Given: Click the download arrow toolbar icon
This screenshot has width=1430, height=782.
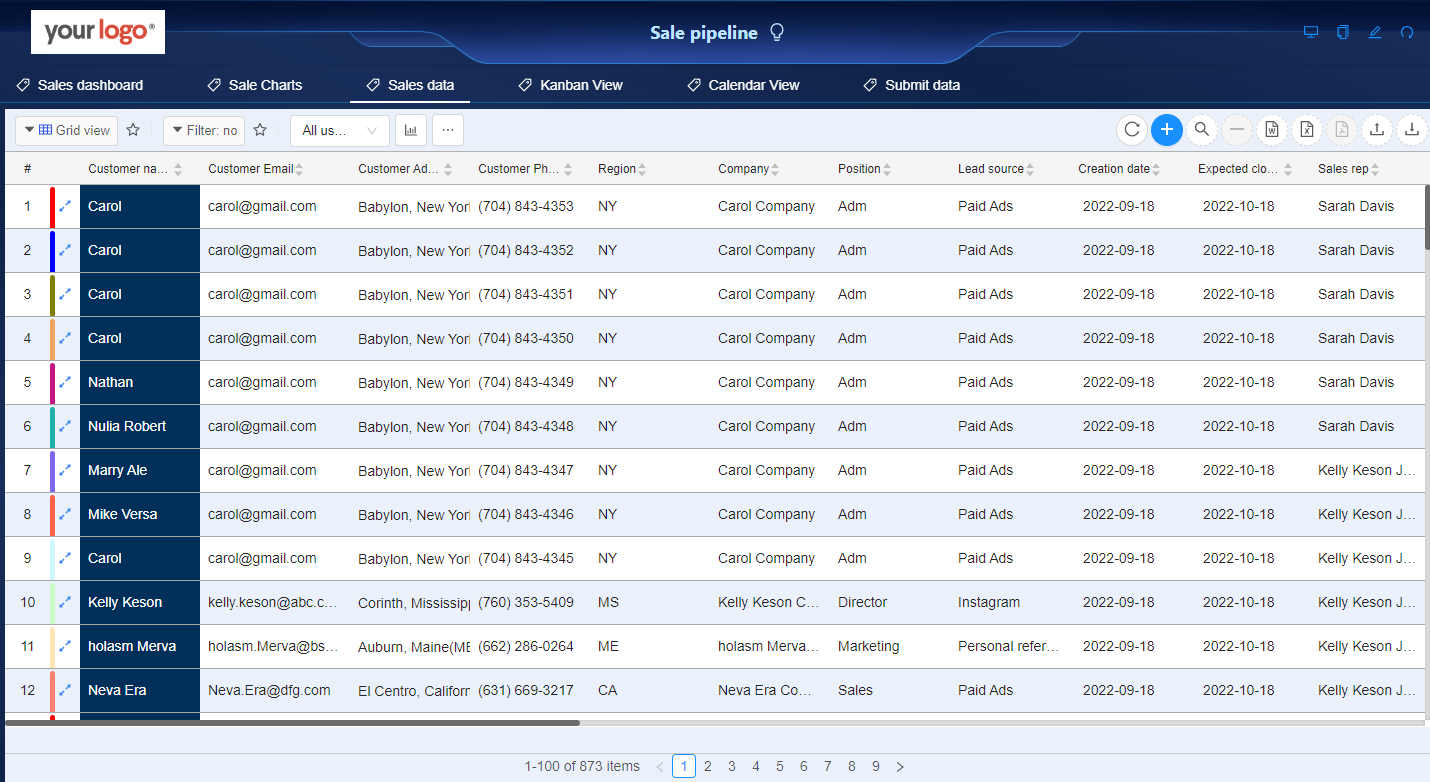Looking at the screenshot, I should pyautogui.click(x=1412, y=129).
